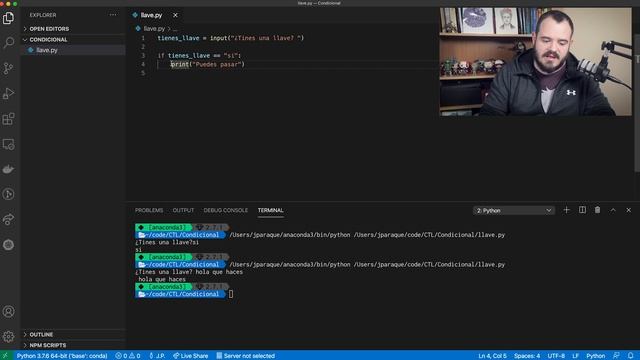Viewport: 640px width, 360px height.
Task: Add a new terminal with plus icon
Action: (566, 210)
